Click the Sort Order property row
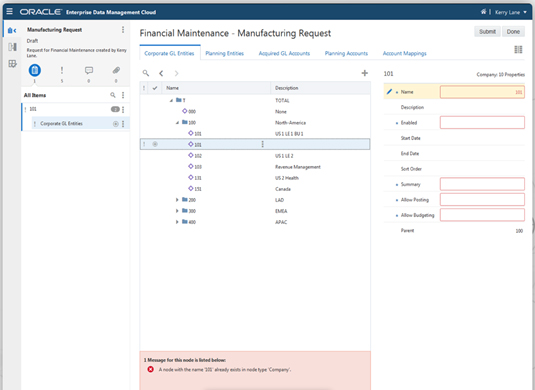The image size is (535, 390). click(454, 169)
